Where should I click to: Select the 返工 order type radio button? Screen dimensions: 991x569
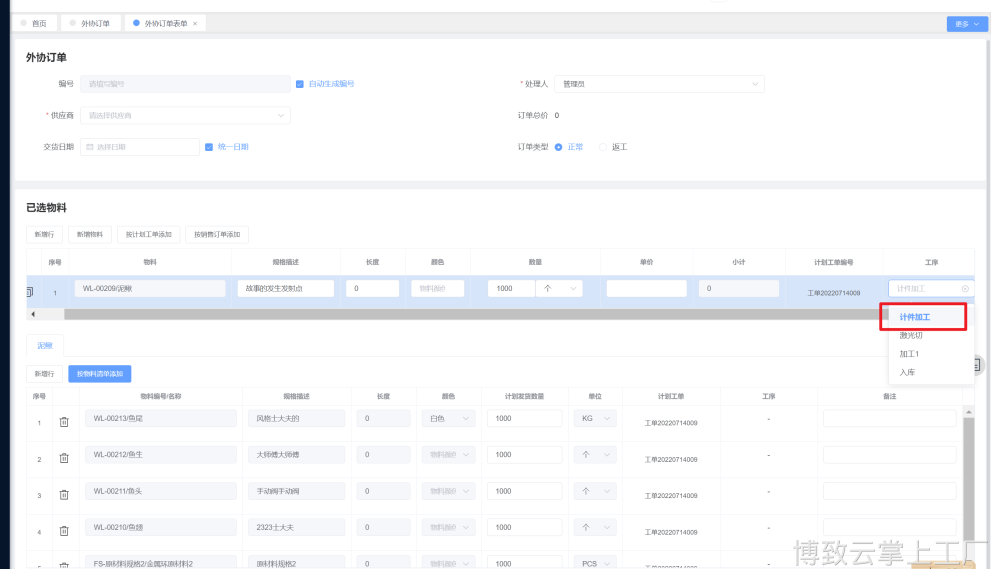tap(603, 147)
